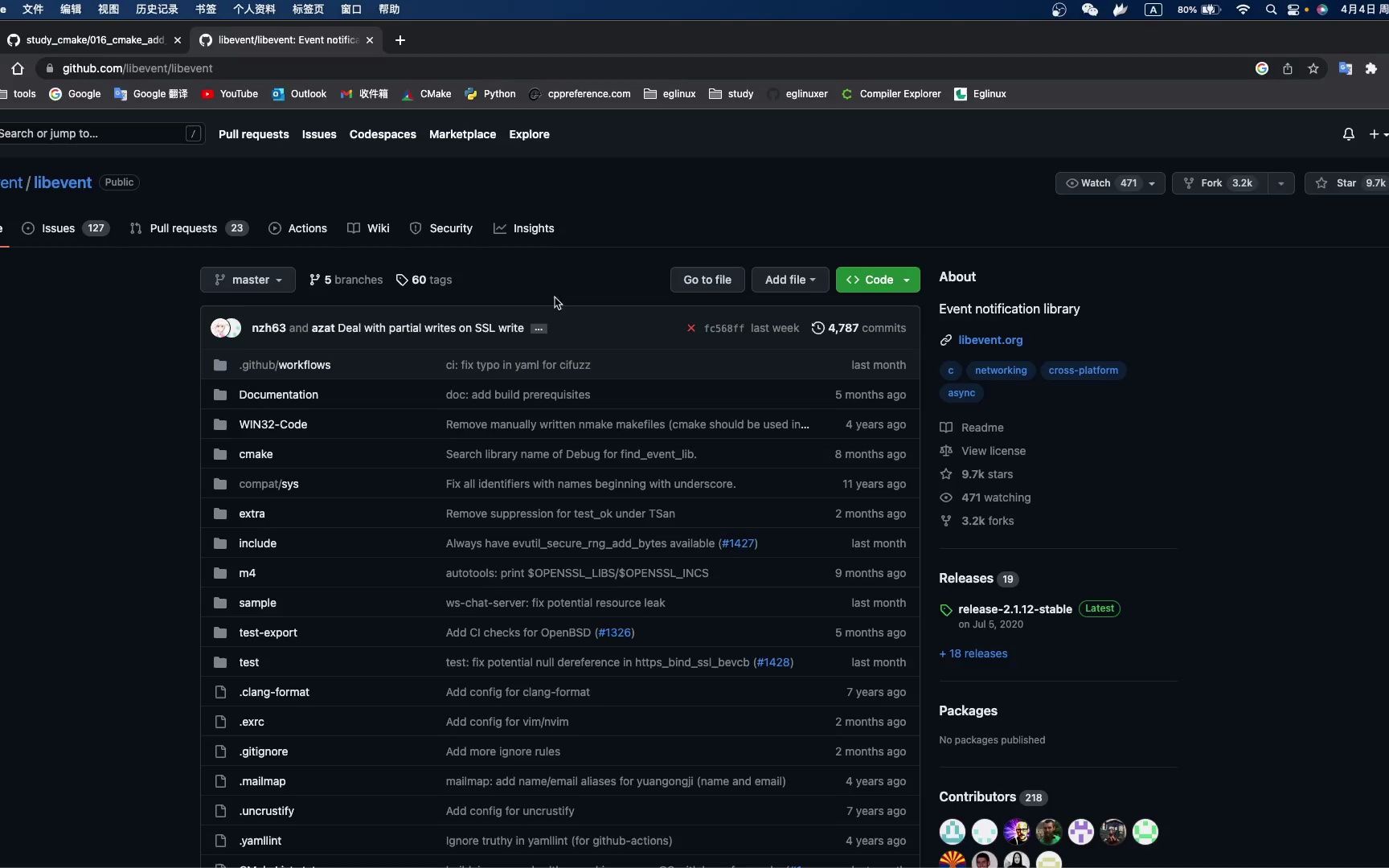Viewport: 1389px width, 868px height.
Task: Open the create new plus dropdown
Action: click(1378, 134)
